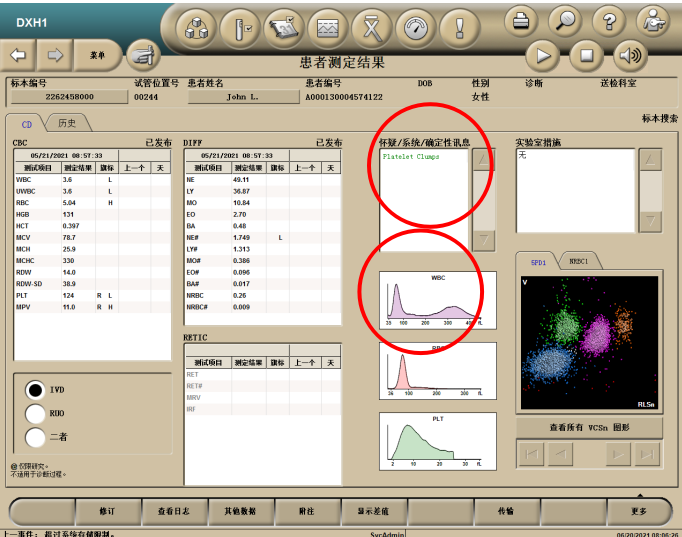Click the stop square button

(587, 56)
